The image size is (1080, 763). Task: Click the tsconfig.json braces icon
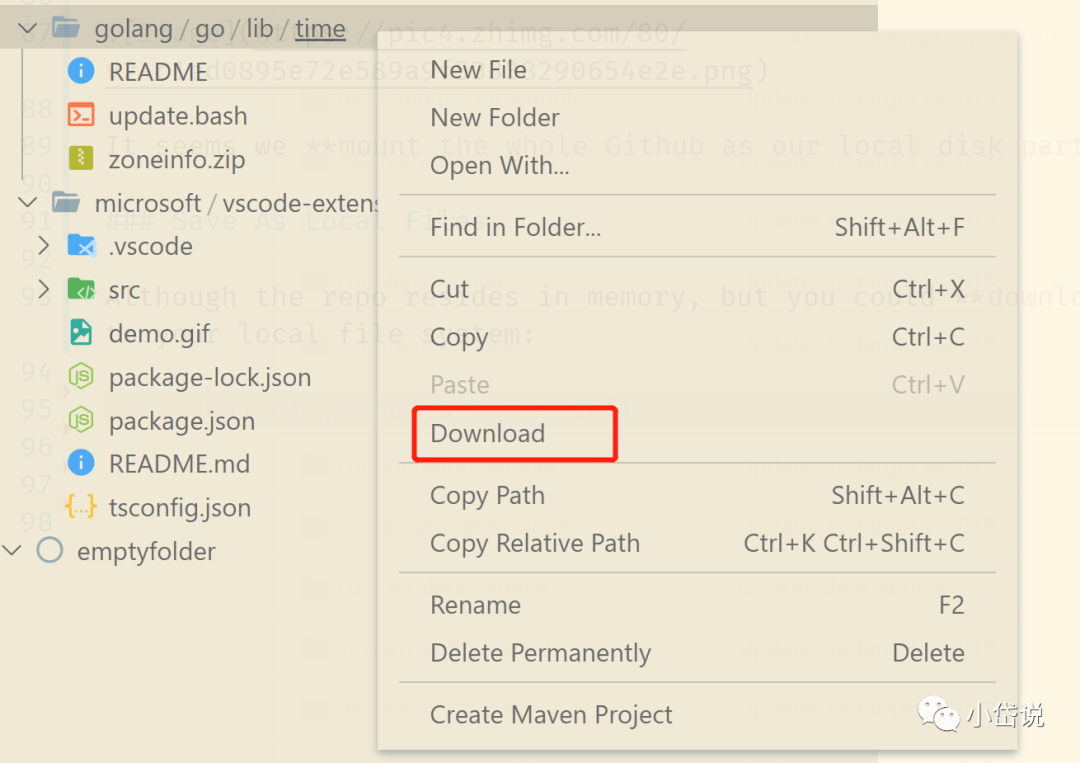point(81,507)
